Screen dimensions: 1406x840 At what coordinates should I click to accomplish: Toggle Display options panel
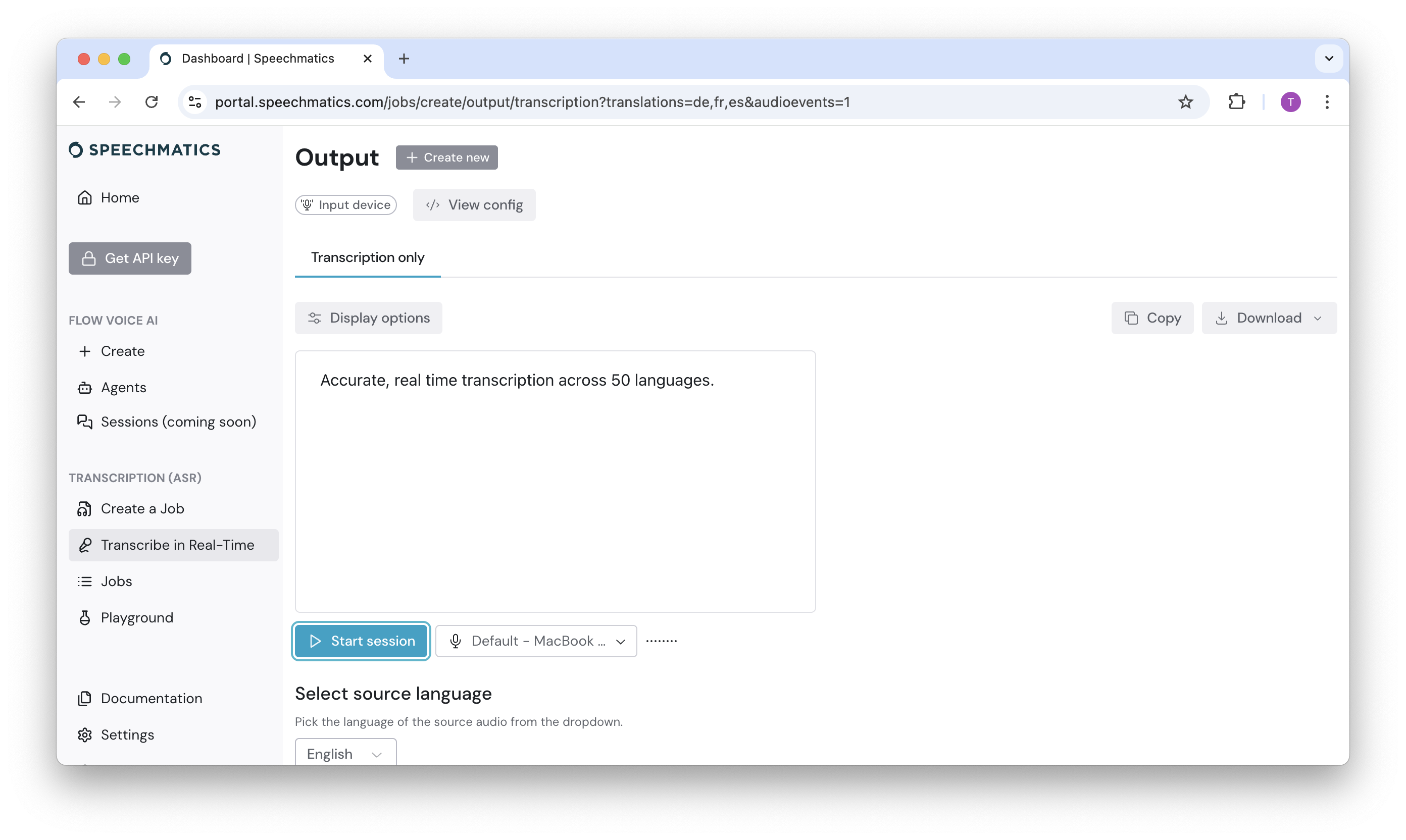[x=369, y=318]
